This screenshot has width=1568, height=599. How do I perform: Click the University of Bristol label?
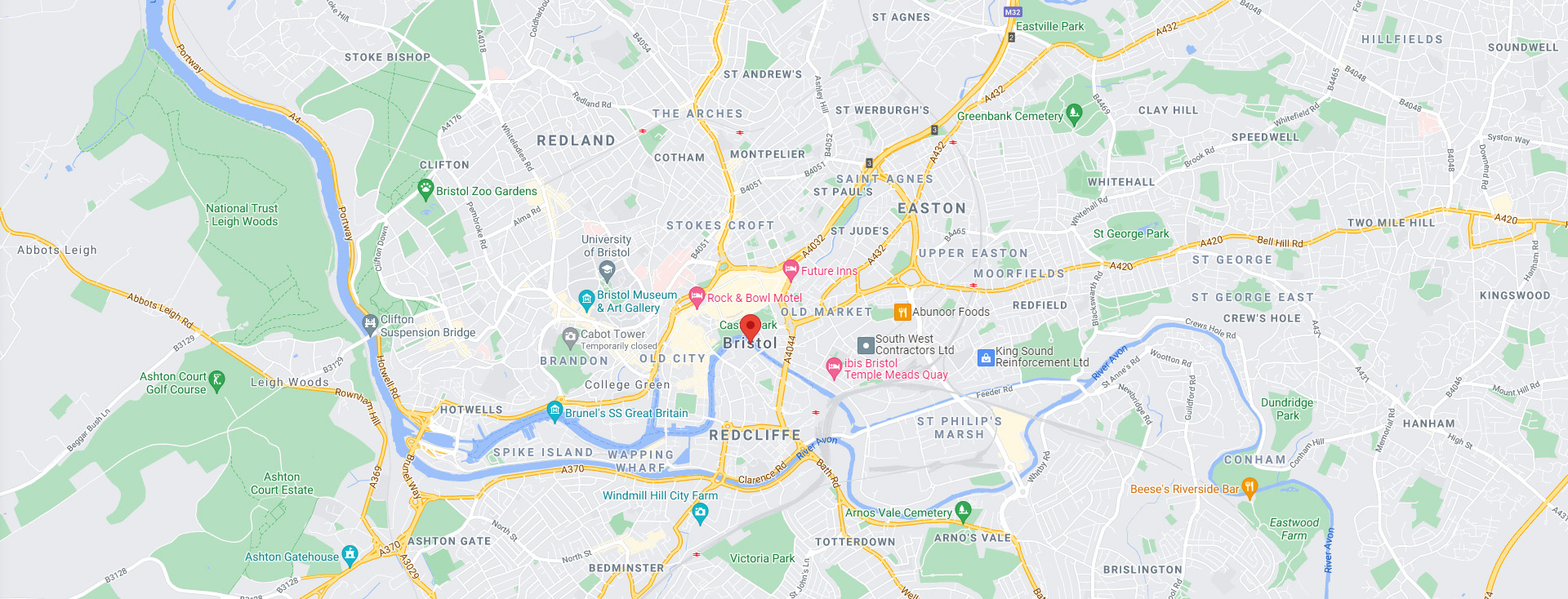[x=606, y=246]
